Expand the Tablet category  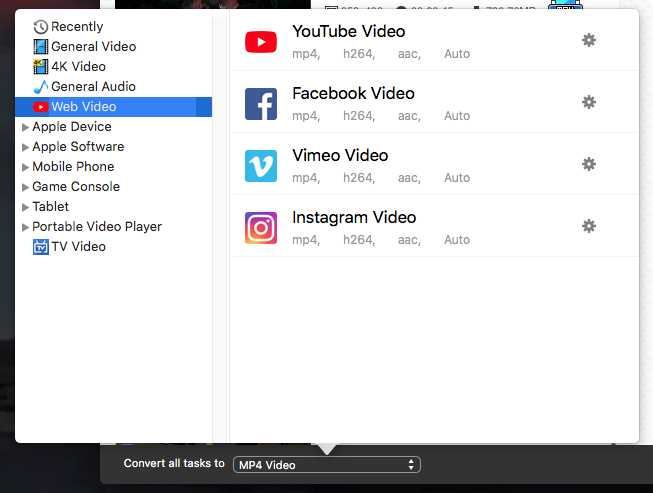coord(25,207)
